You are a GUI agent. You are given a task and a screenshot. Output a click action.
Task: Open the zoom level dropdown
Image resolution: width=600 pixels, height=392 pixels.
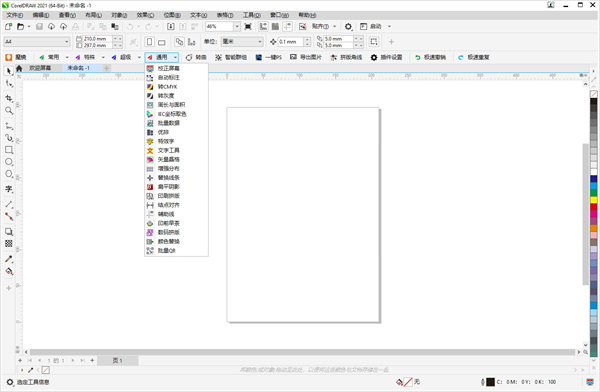[237, 26]
